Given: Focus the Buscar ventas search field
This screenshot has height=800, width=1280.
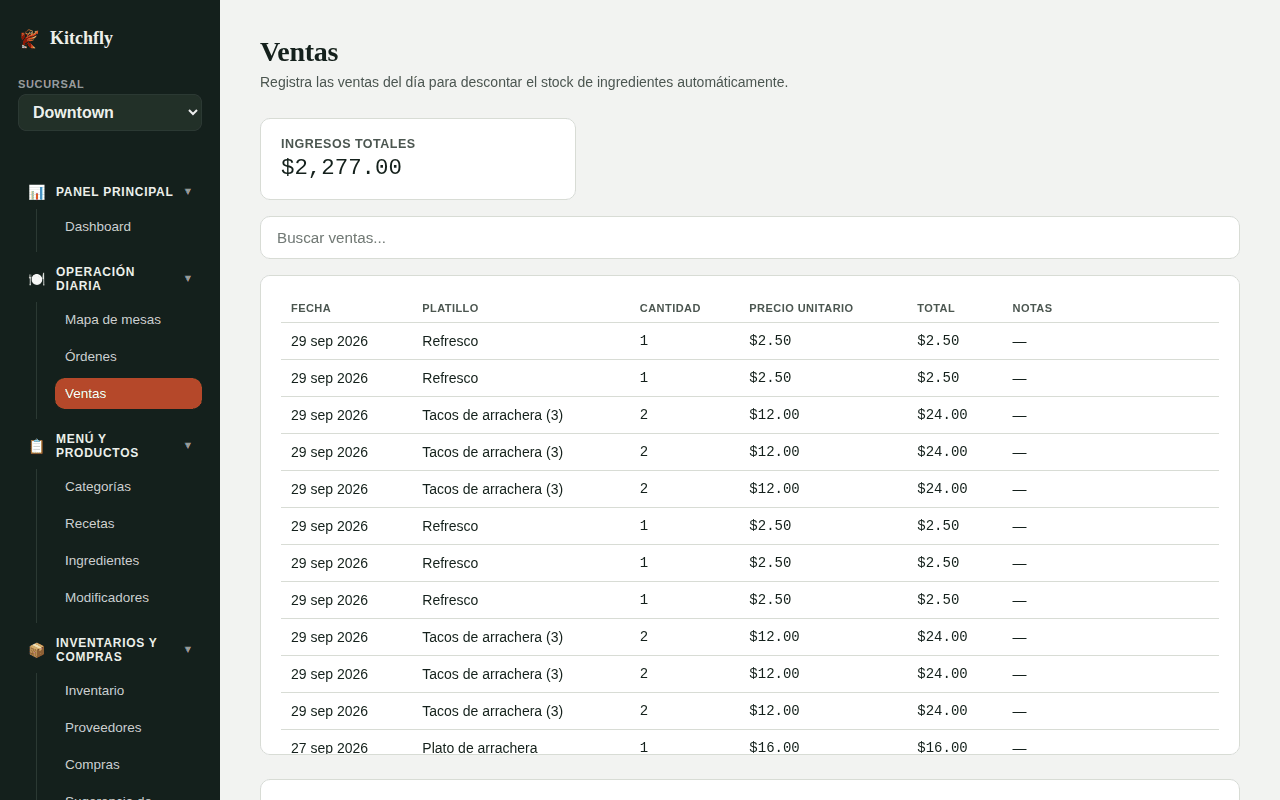Looking at the screenshot, I should [750, 238].
